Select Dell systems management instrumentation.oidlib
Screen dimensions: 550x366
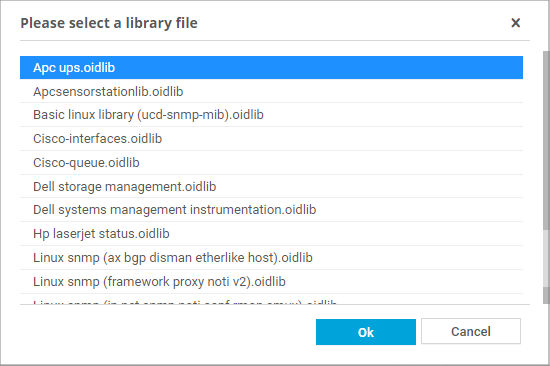tap(271, 209)
